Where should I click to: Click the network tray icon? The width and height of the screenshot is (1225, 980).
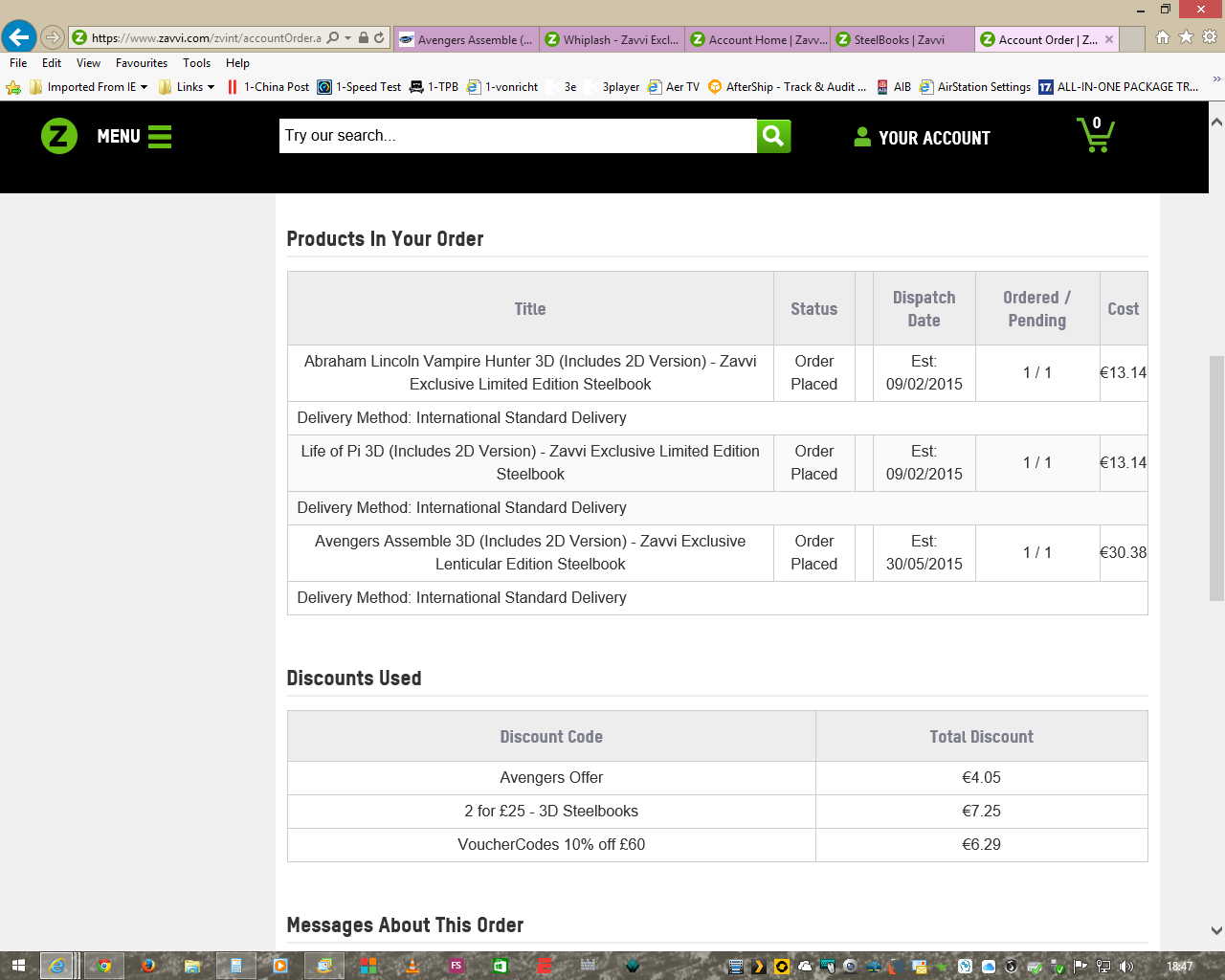[1103, 967]
